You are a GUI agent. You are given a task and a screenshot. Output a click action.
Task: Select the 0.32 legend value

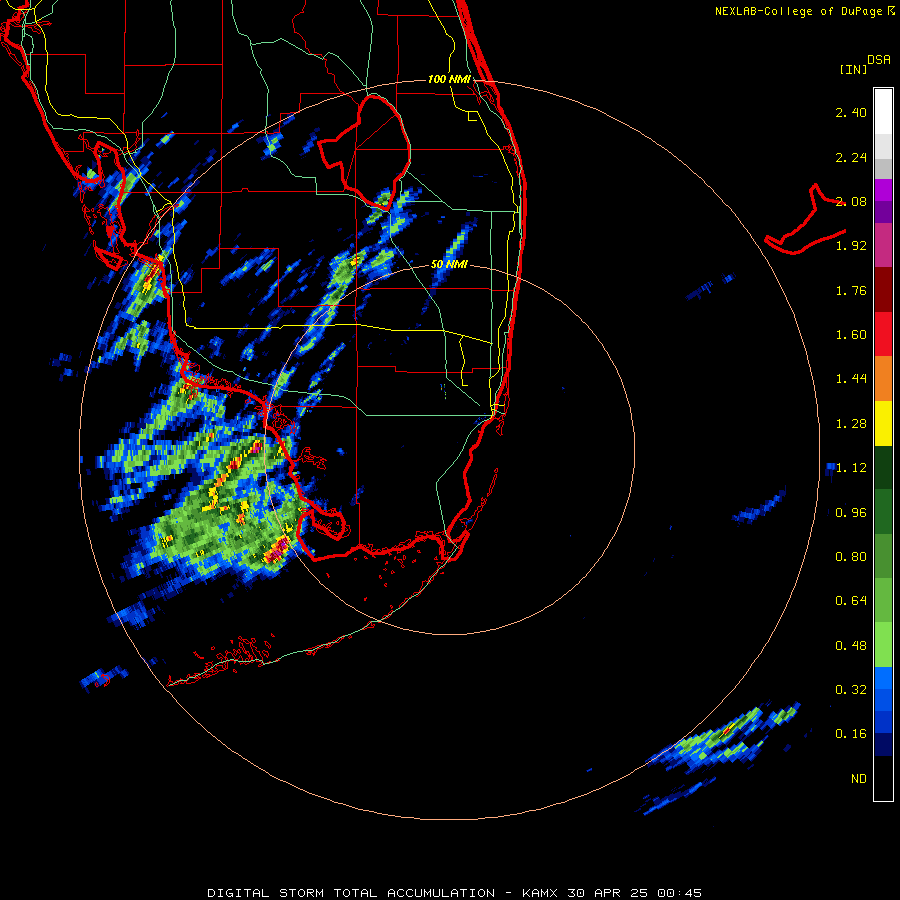click(851, 690)
